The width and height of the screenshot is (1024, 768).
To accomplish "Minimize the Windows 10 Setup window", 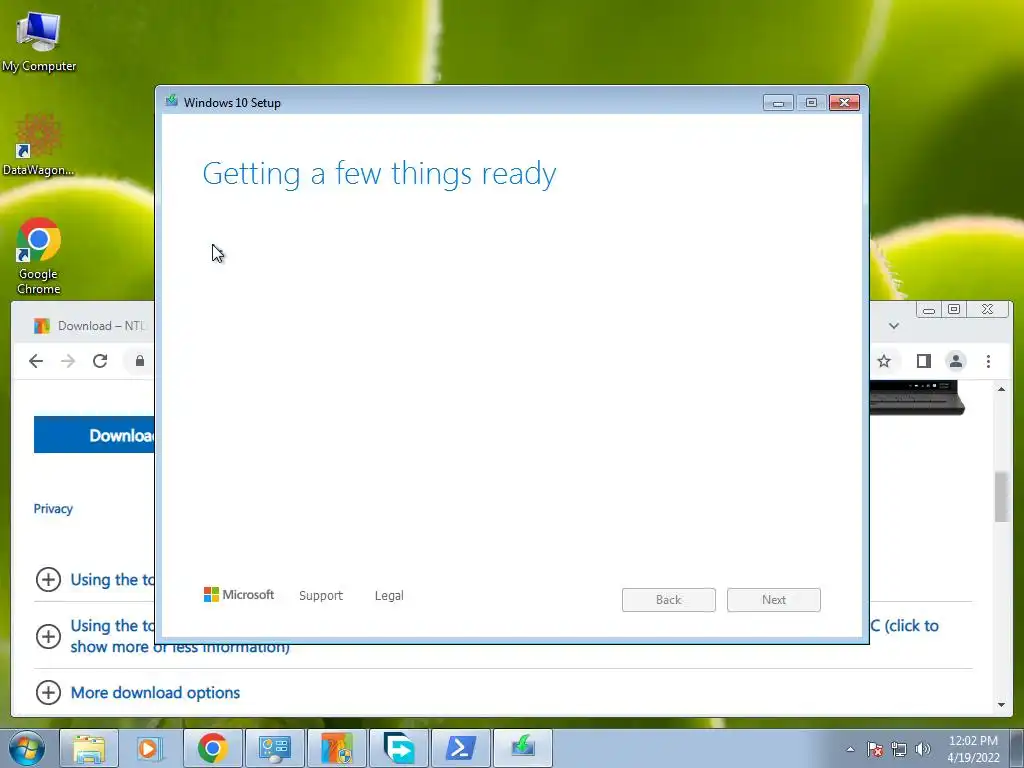I will point(778,103).
